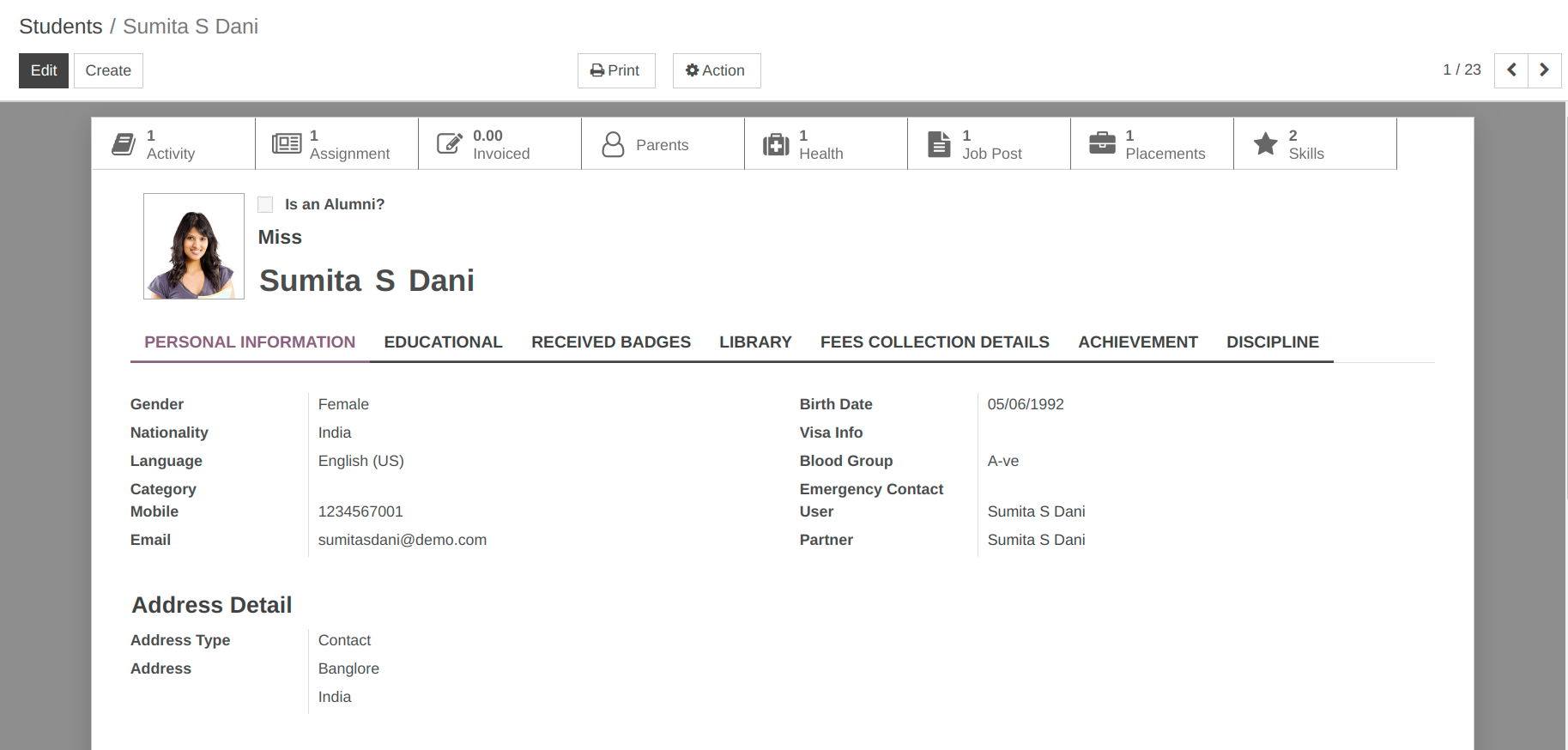
Task: Click address value Banglore
Action: pos(348,668)
